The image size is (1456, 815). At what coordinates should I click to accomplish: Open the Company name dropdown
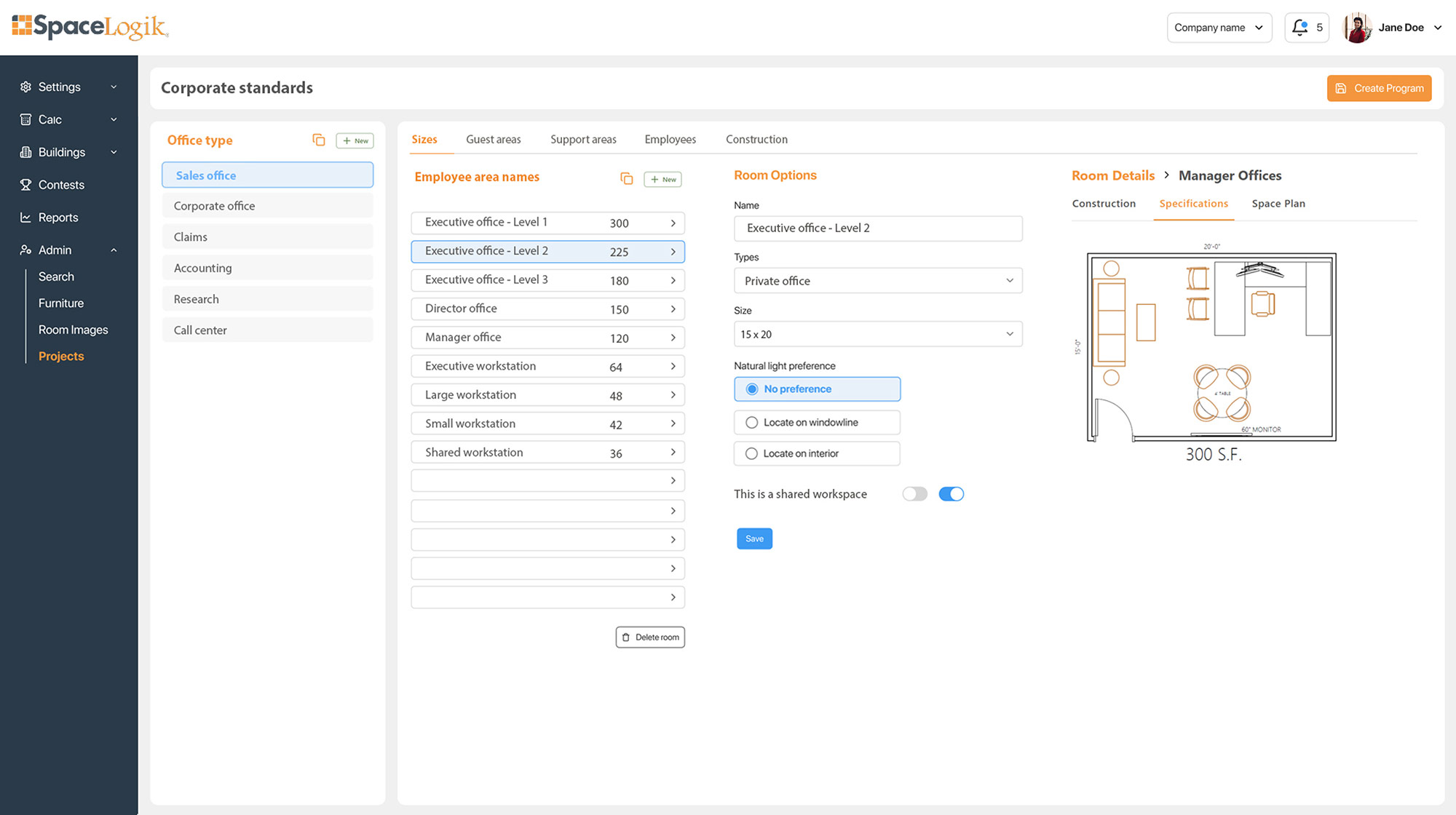1219,28
